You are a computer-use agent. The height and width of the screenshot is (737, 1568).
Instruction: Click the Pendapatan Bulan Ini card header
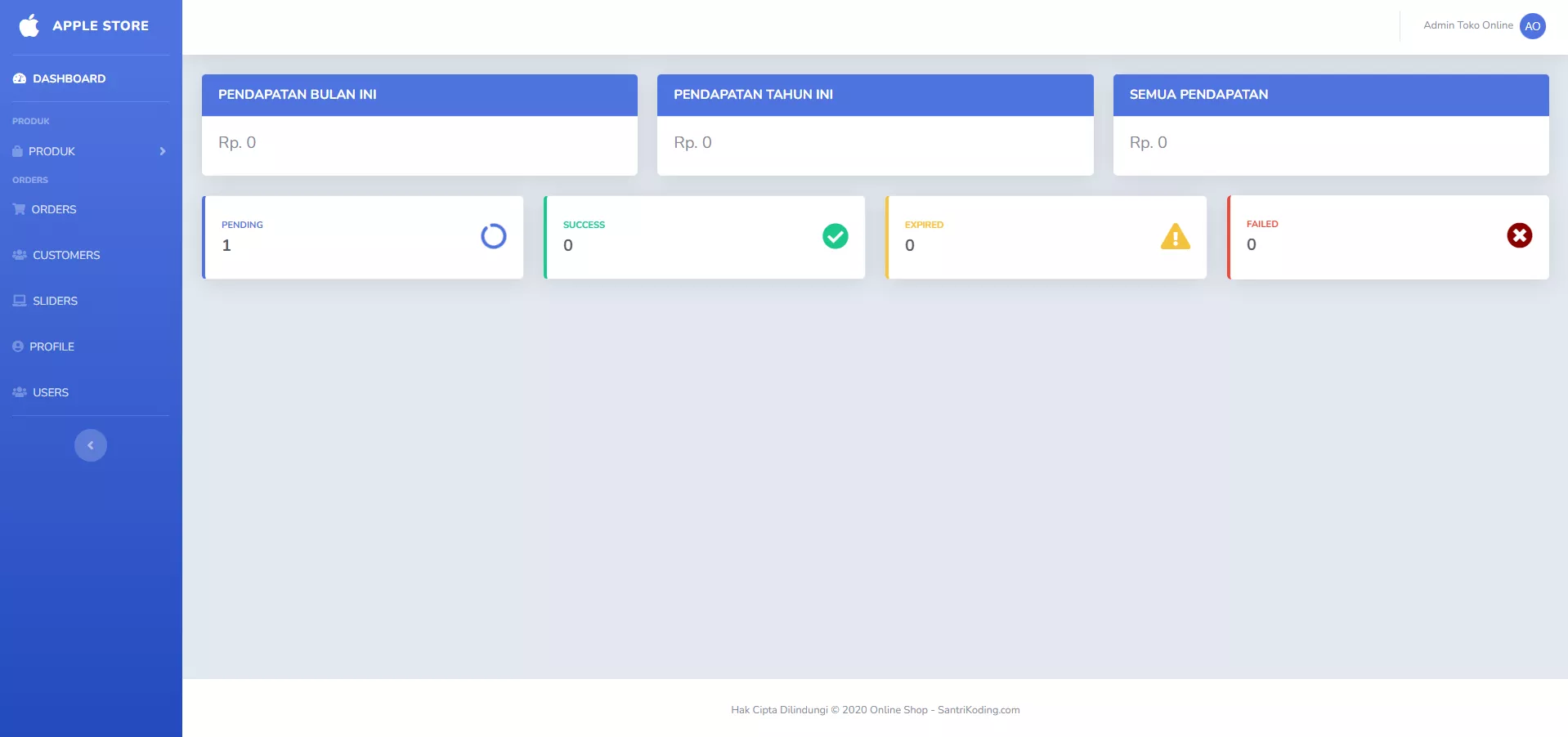(x=419, y=95)
